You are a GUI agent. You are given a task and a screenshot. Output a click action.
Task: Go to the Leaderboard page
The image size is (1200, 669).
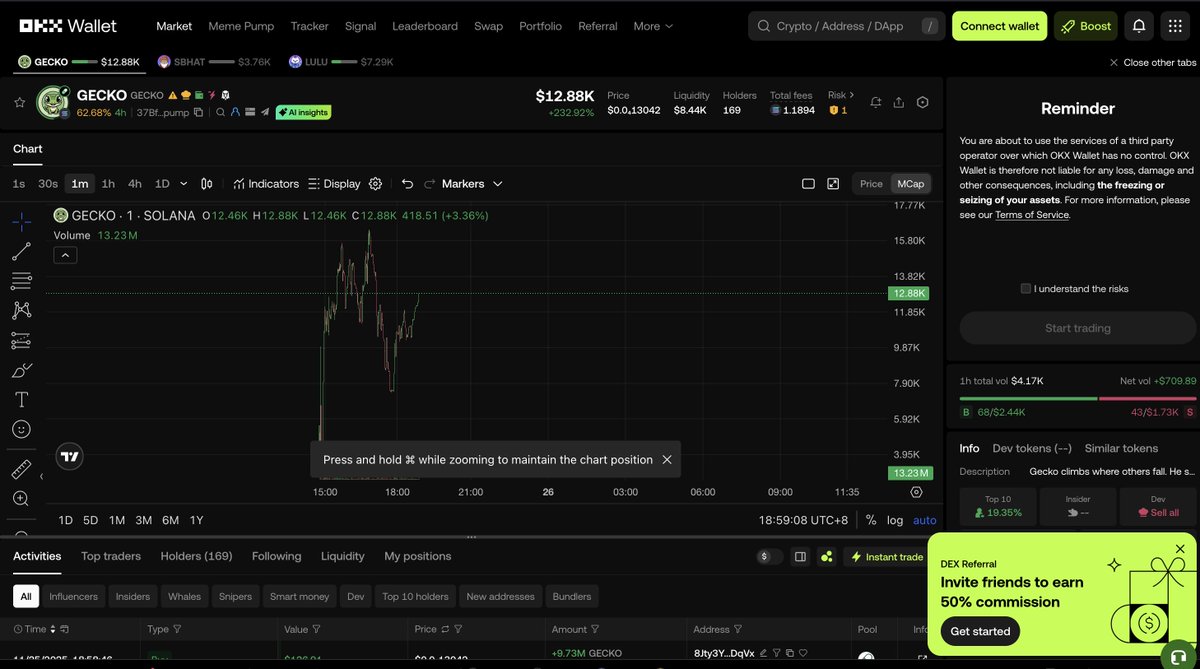click(425, 26)
